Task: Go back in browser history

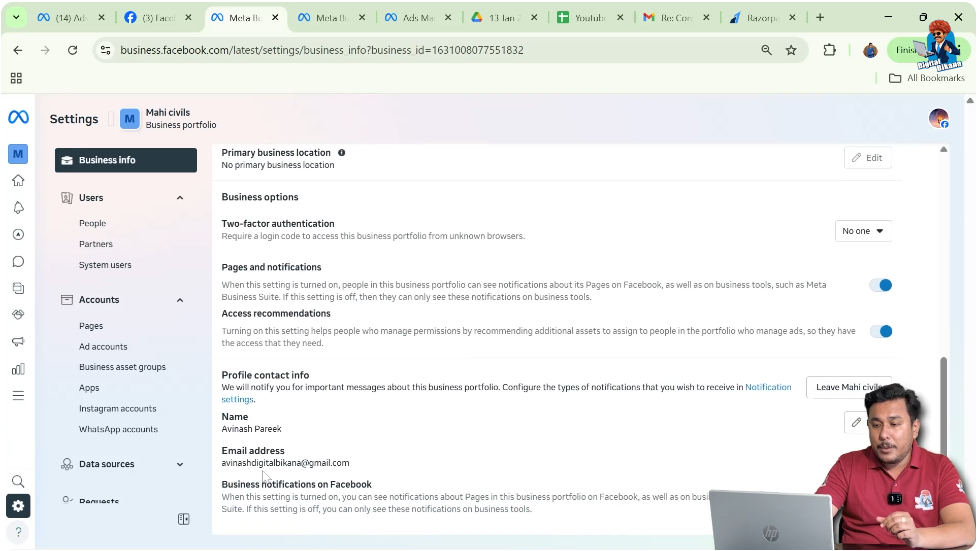Action: point(17,50)
